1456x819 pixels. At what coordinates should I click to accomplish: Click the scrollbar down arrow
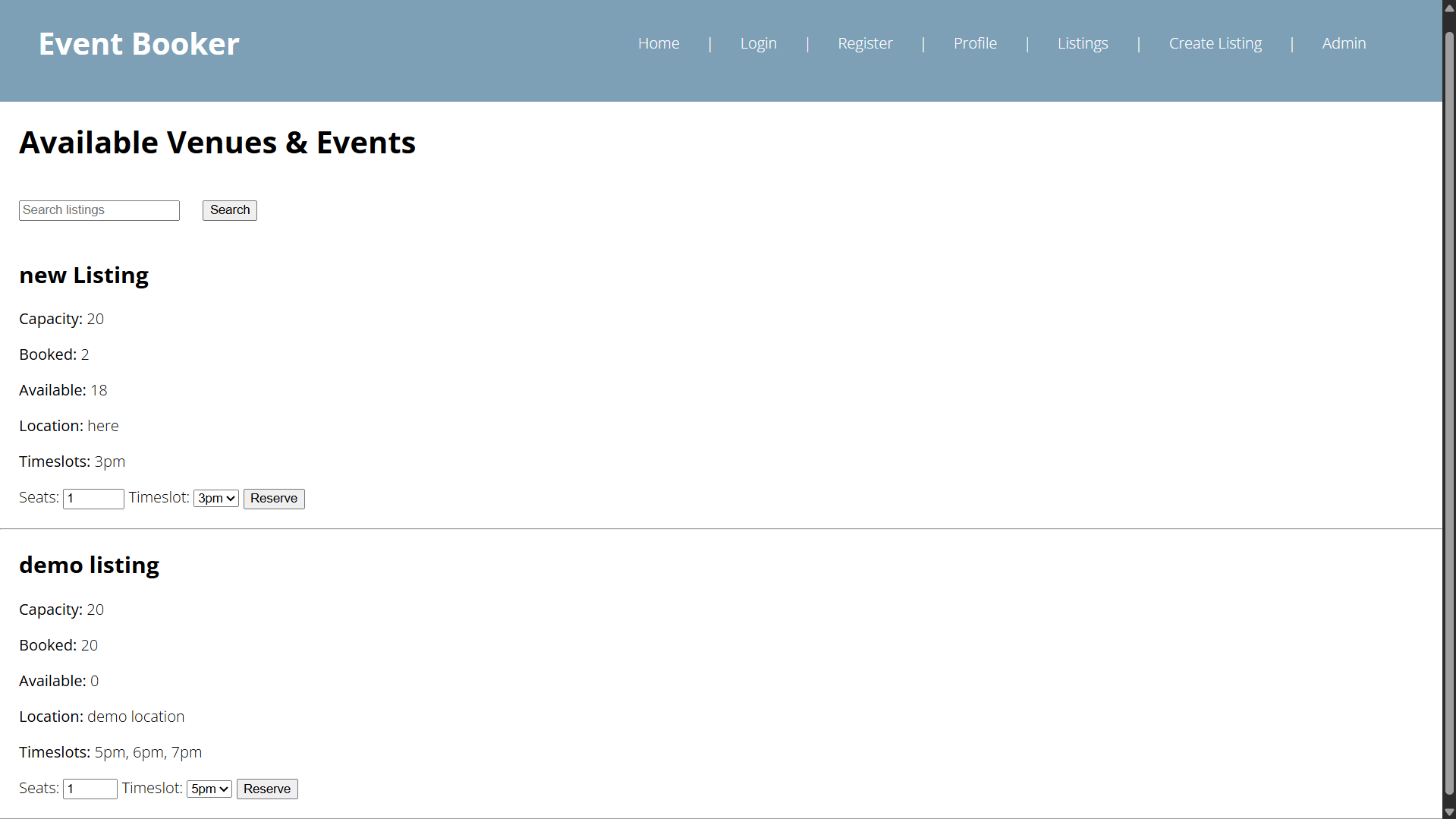coord(1448,811)
